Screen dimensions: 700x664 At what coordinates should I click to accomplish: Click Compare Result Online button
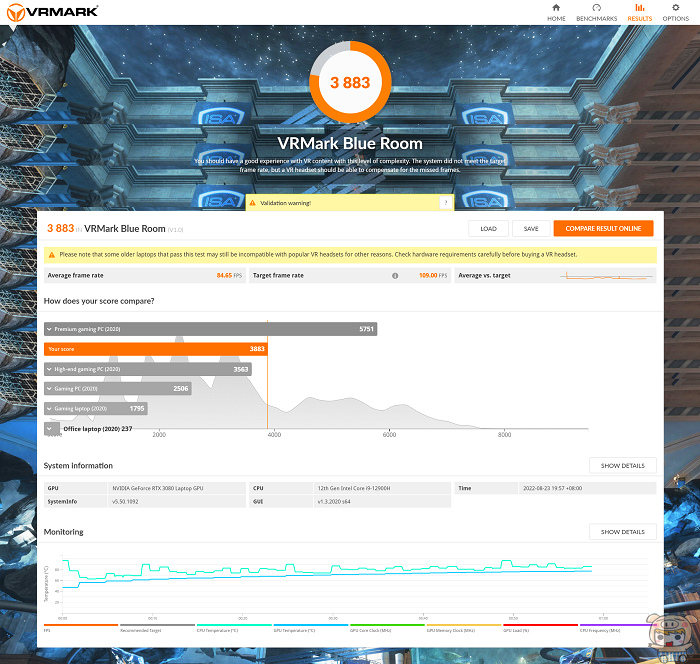click(603, 229)
